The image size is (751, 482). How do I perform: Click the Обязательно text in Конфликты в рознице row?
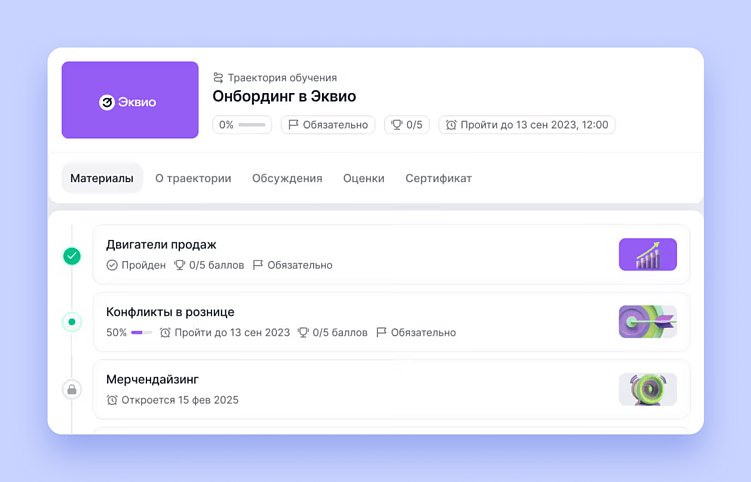coord(423,333)
